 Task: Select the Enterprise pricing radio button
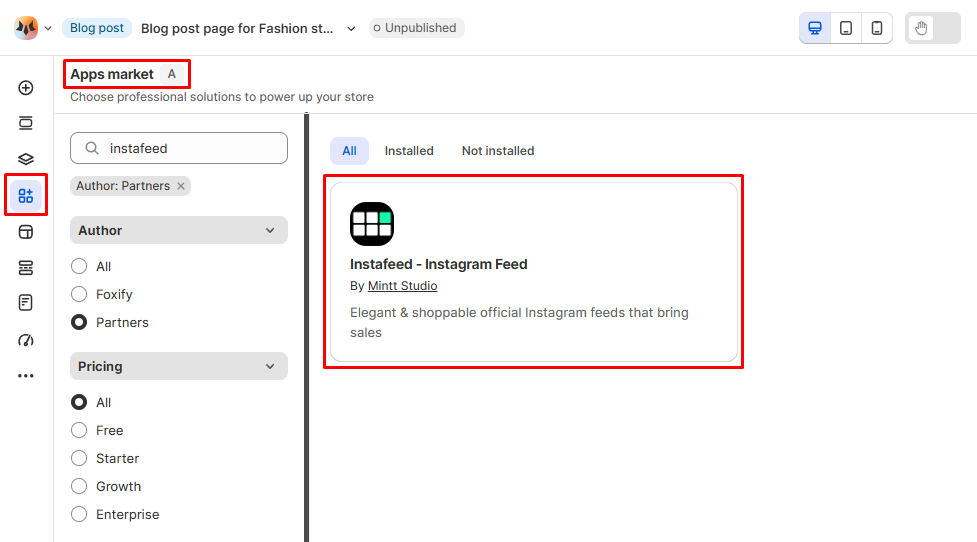[x=79, y=514]
